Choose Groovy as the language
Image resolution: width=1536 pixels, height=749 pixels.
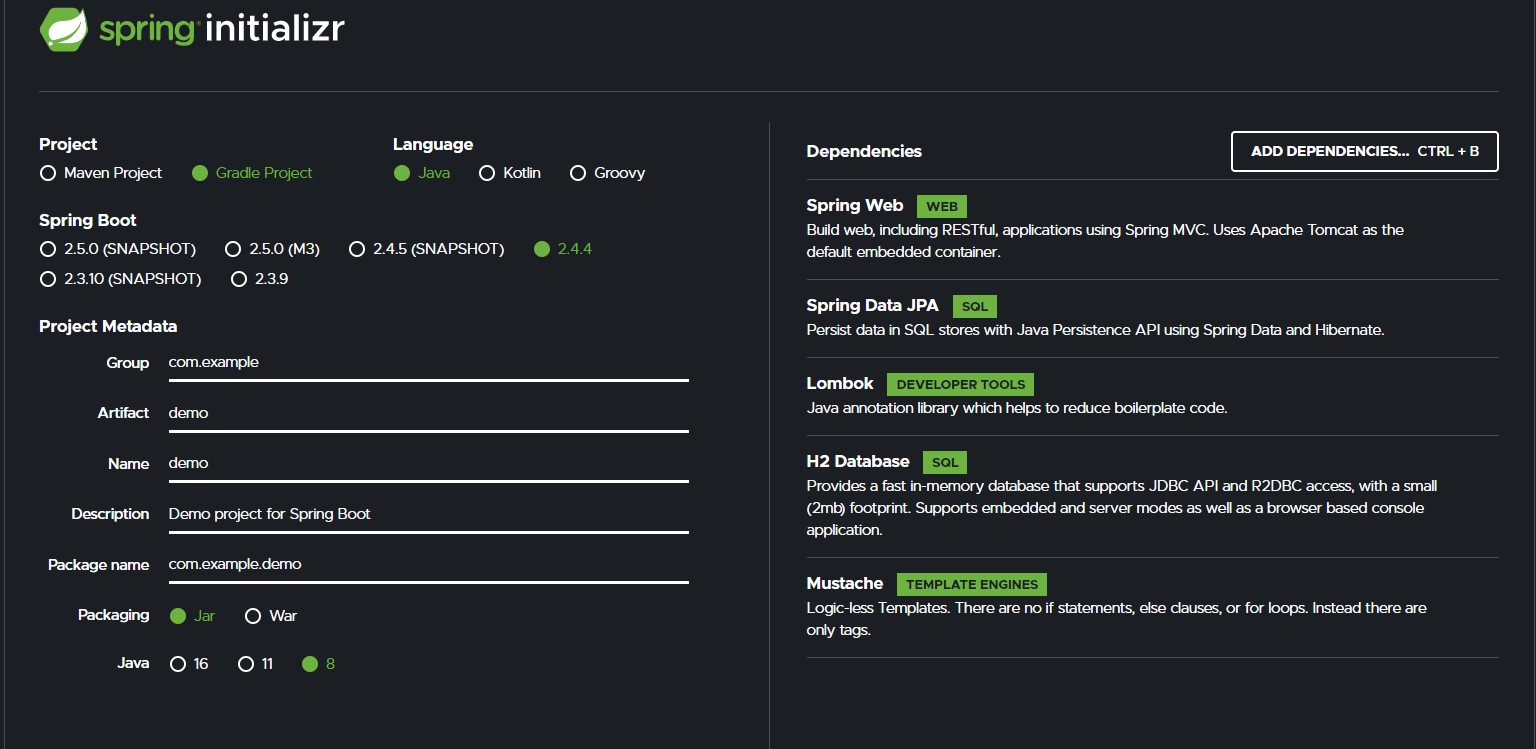pos(578,173)
